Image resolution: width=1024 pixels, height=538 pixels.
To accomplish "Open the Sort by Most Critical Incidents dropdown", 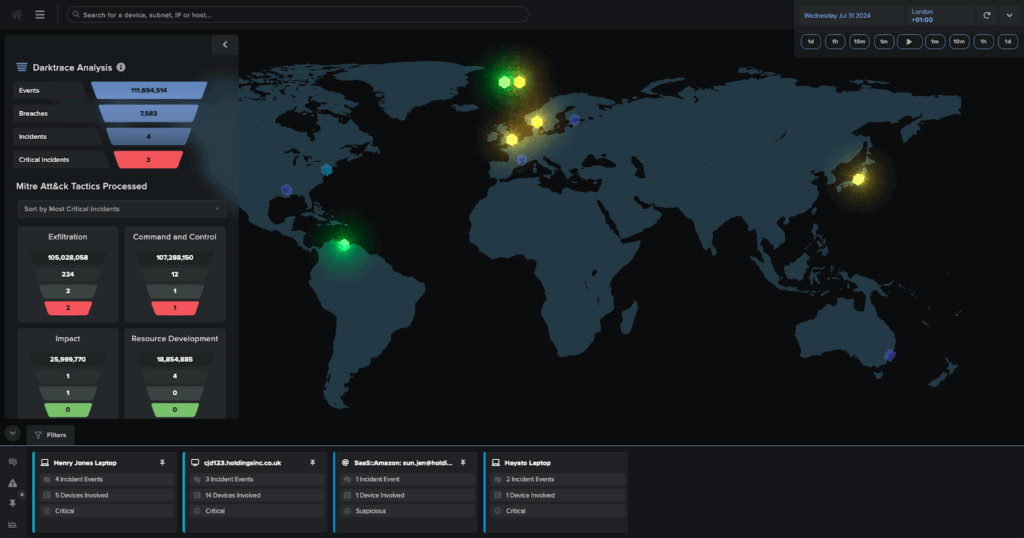I will [122, 209].
